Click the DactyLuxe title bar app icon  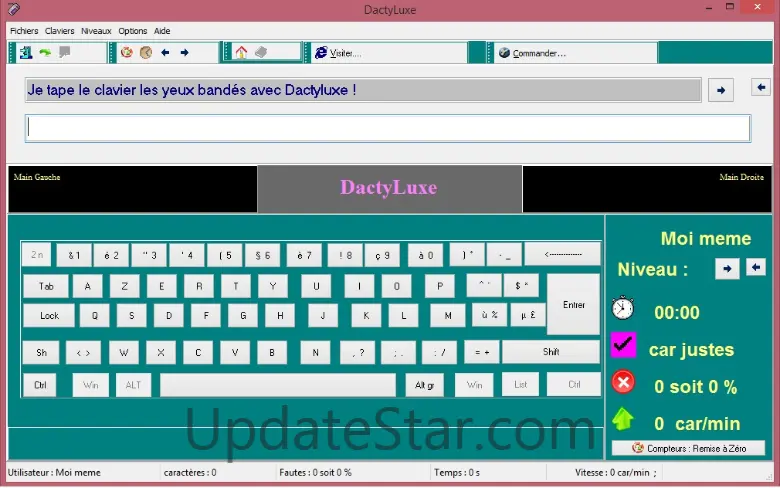[x=13, y=8]
